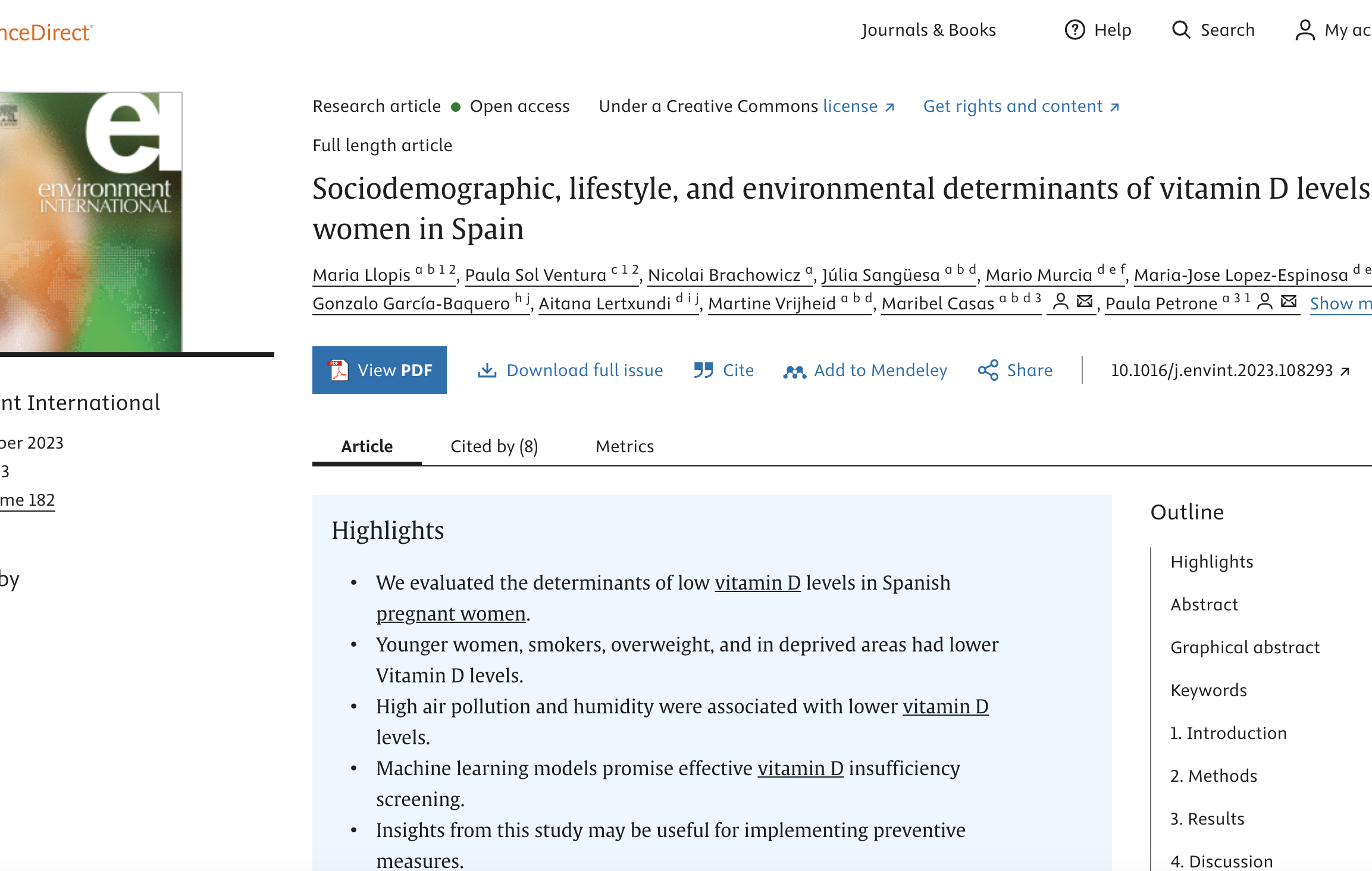The image size is (1372, 871).
Task: Jump to Graphical abstract in Outline
Action: pyautogui.click(x=1245, y=647)
